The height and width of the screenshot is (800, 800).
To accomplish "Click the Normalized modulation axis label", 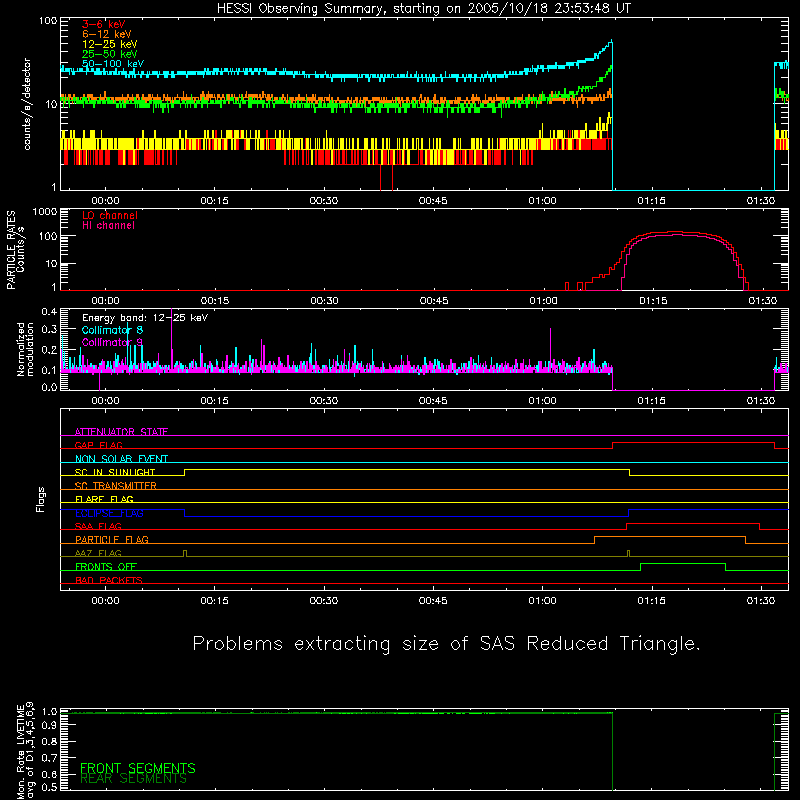I will [25, 349].
